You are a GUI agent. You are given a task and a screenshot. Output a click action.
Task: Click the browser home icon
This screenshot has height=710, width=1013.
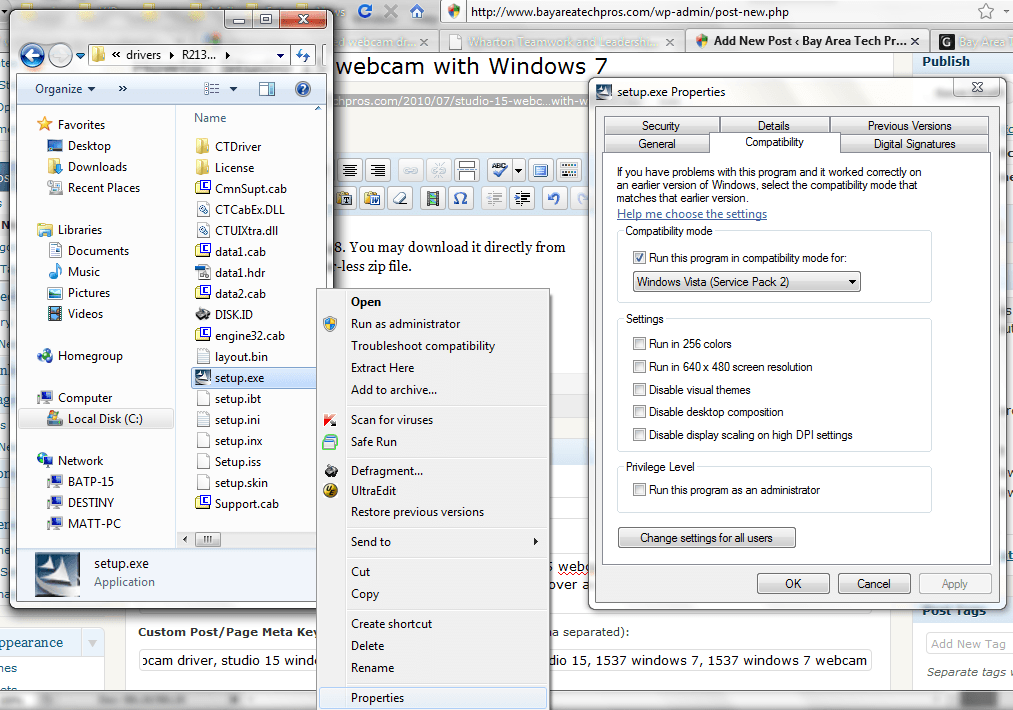[x=417, y=12]
